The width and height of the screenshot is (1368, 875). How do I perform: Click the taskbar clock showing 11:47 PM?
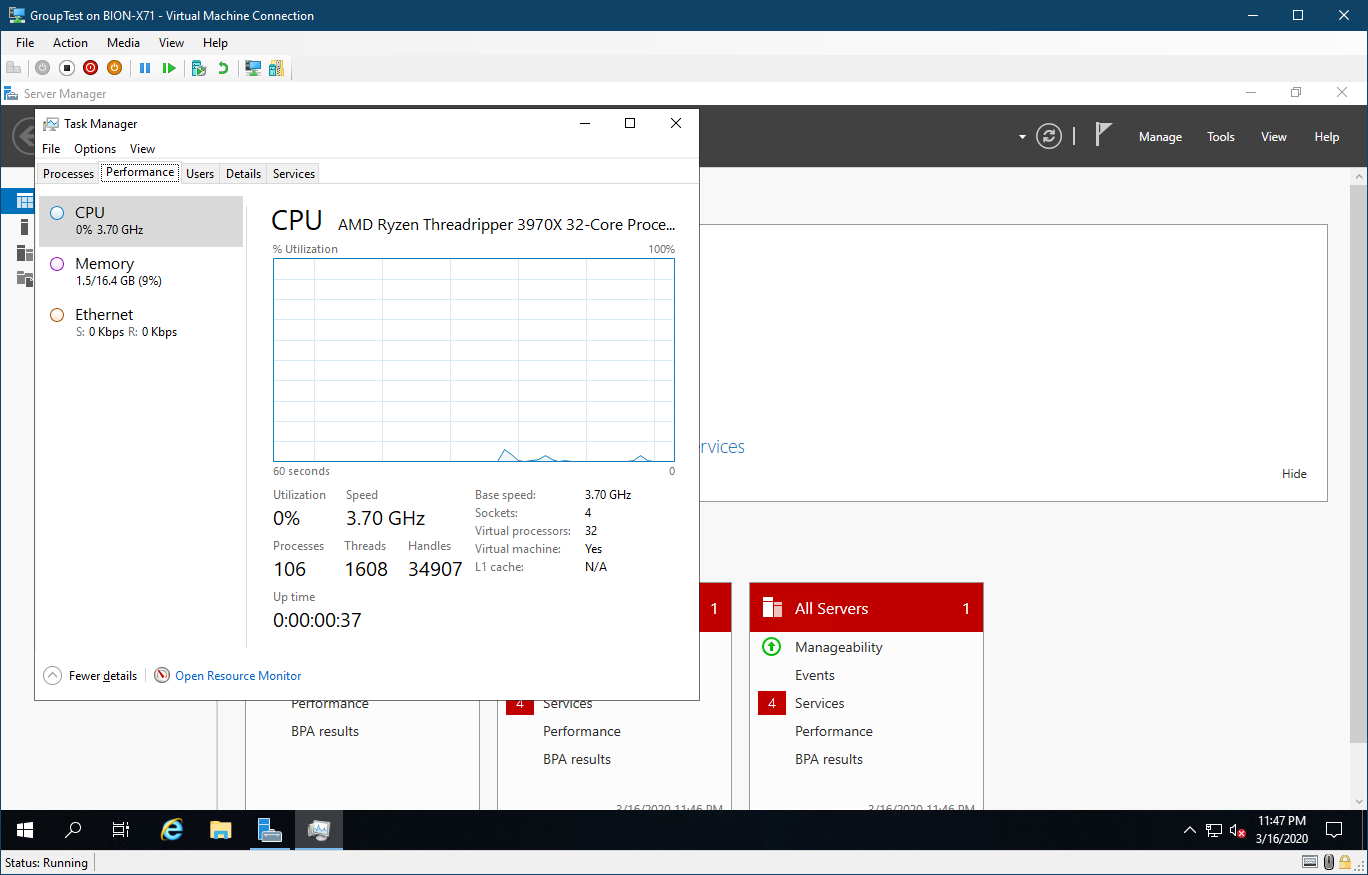tap(1281, 830)
